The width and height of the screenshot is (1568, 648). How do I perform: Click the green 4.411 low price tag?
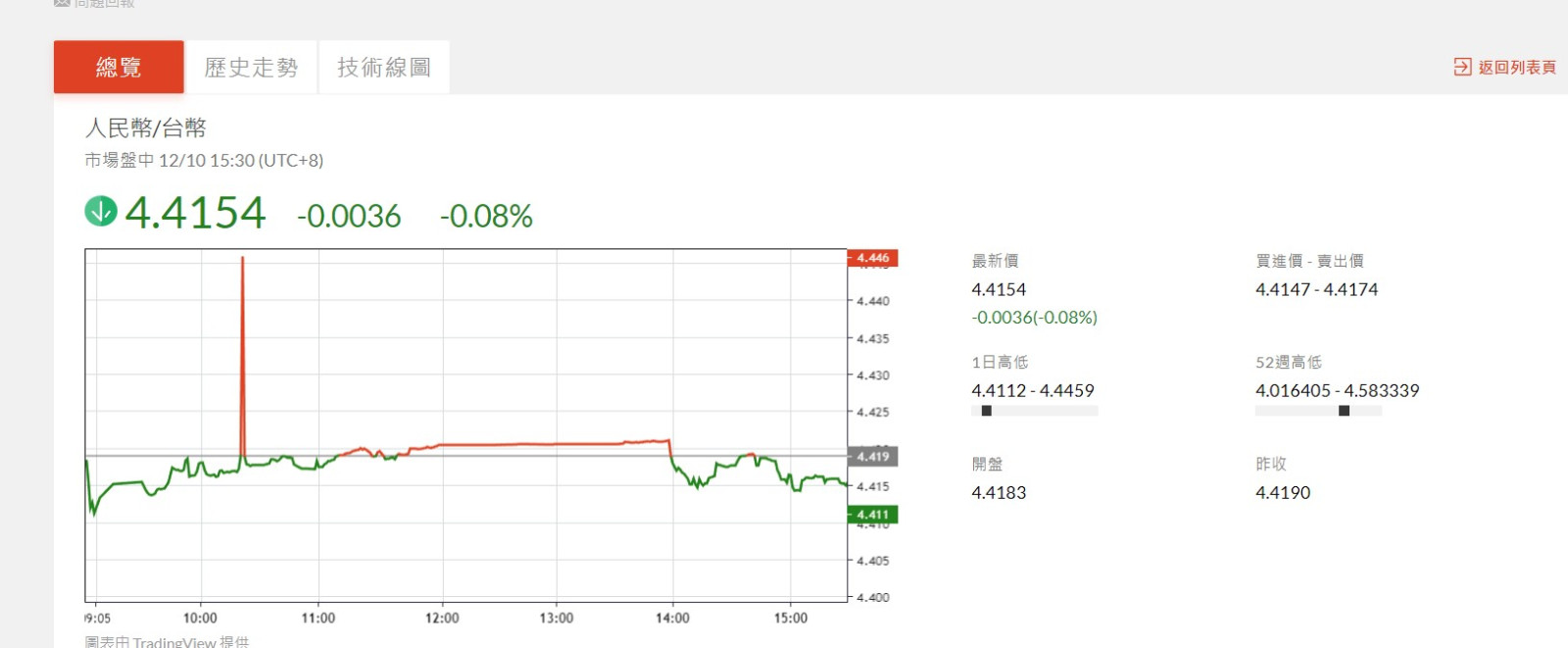tap(872, 514)
